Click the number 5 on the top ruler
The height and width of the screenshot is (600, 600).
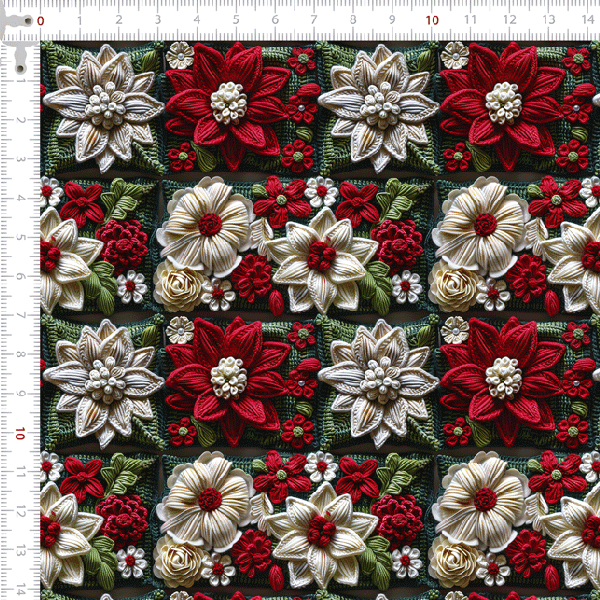(236, 20)
